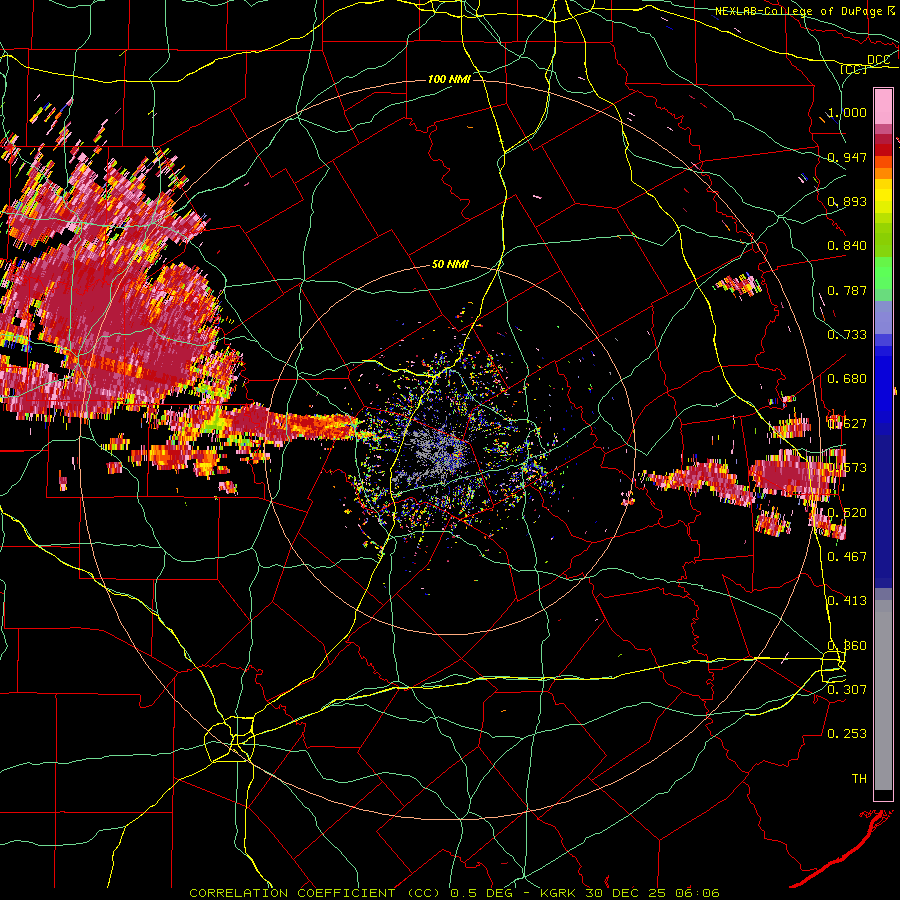Select the 0.253 scale value
This screenshot has height=900, width=900.
click(847, 734)
